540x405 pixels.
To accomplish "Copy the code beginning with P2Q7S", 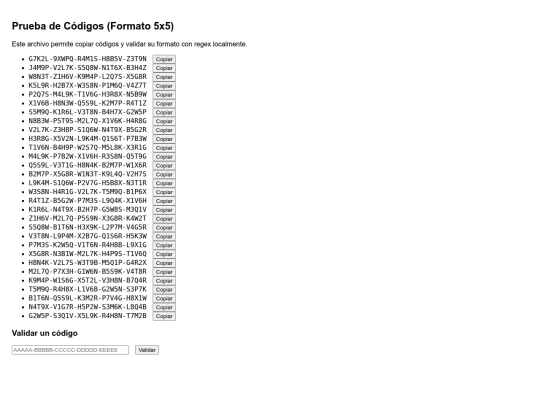I will click(x=164, y=95).
